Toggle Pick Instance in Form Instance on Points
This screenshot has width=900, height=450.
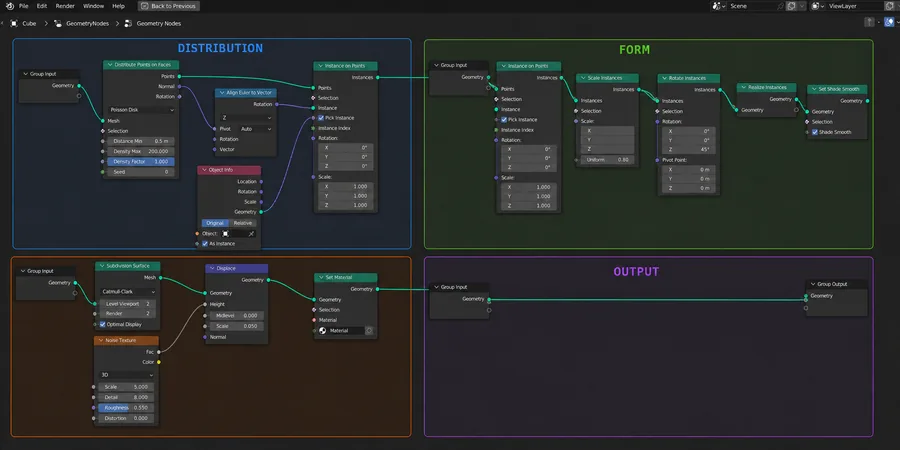[x=504, y=120]
